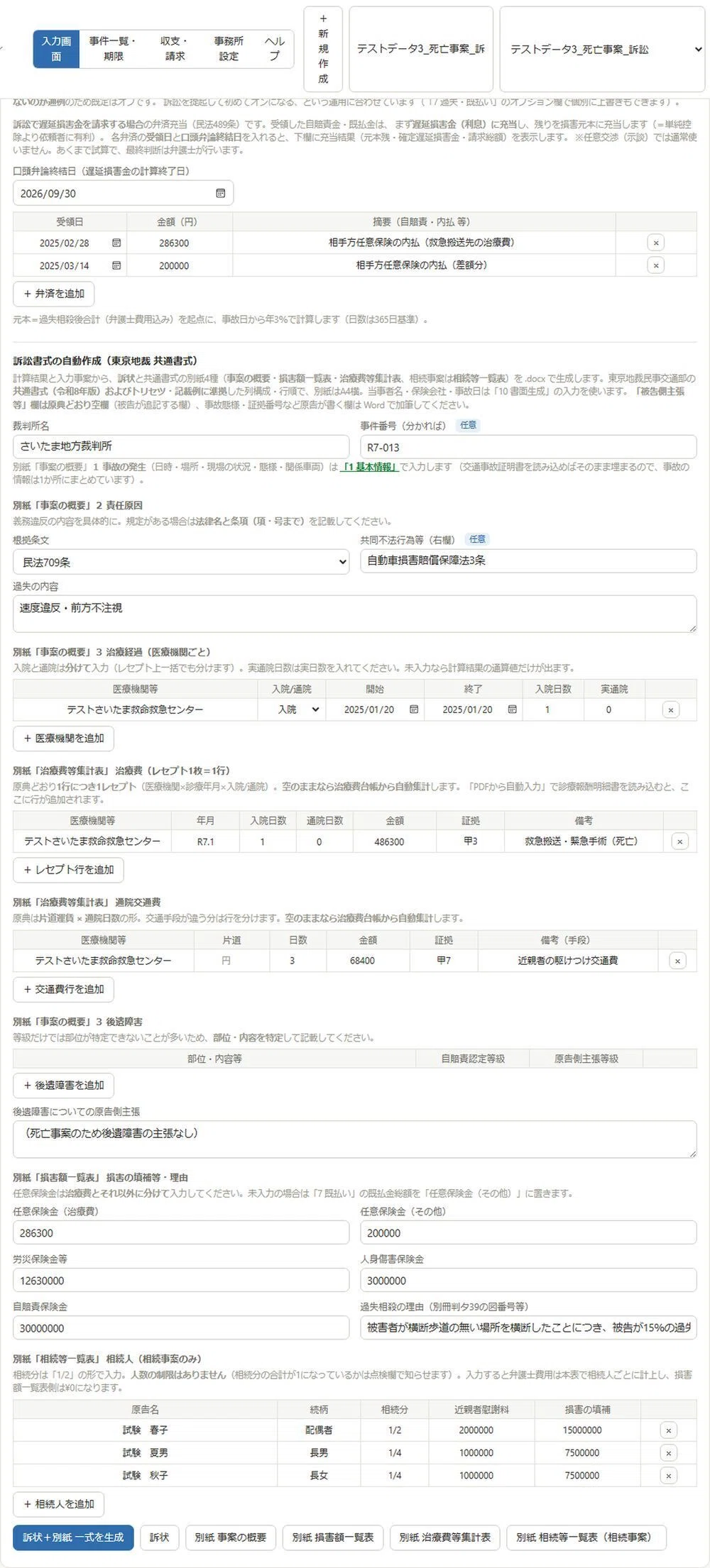Select the 486300 amount cell in receipt table

[x=395, y=841]
